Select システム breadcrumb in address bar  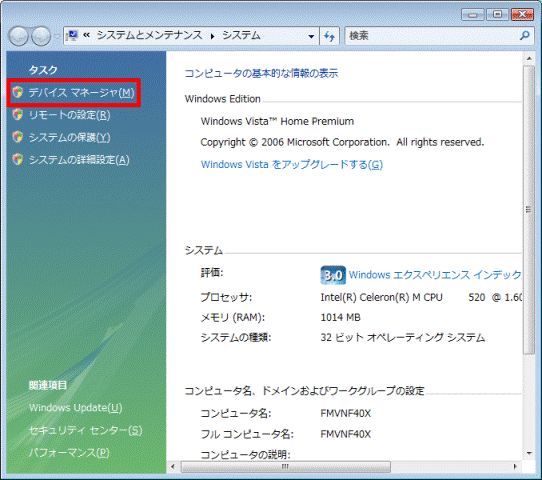(x=241, y=35)
